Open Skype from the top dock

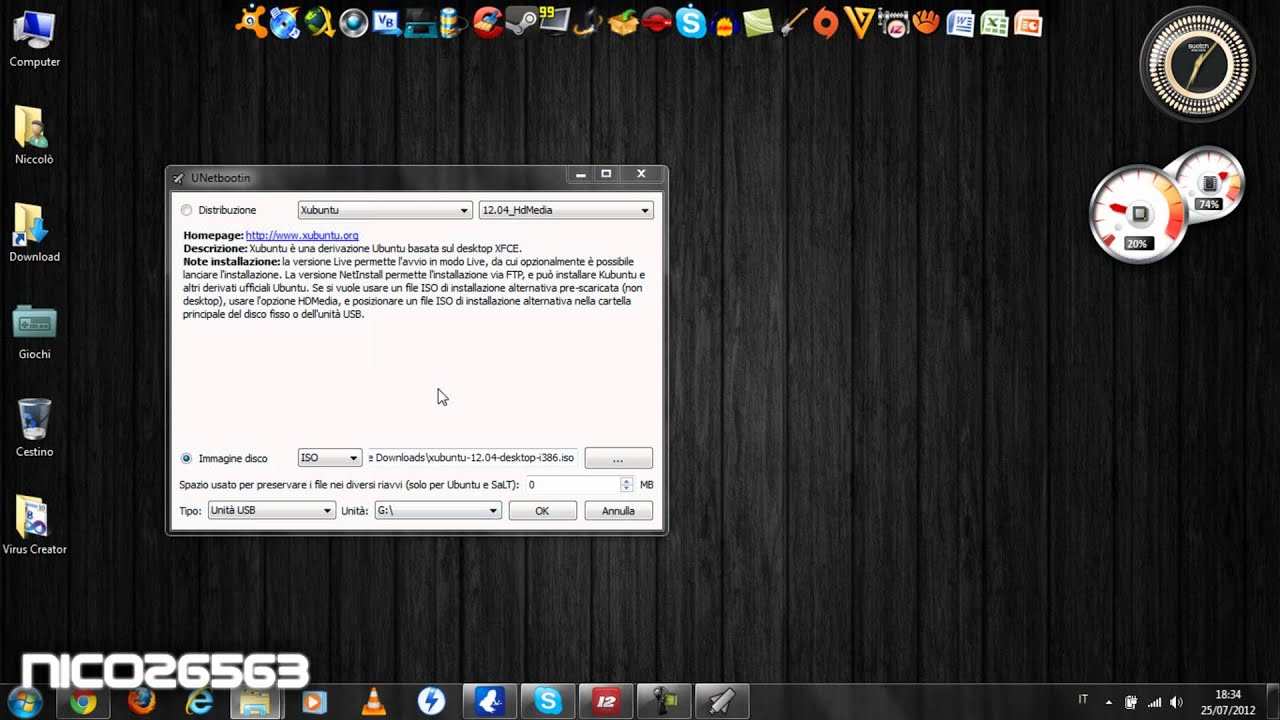coord(691,22)
